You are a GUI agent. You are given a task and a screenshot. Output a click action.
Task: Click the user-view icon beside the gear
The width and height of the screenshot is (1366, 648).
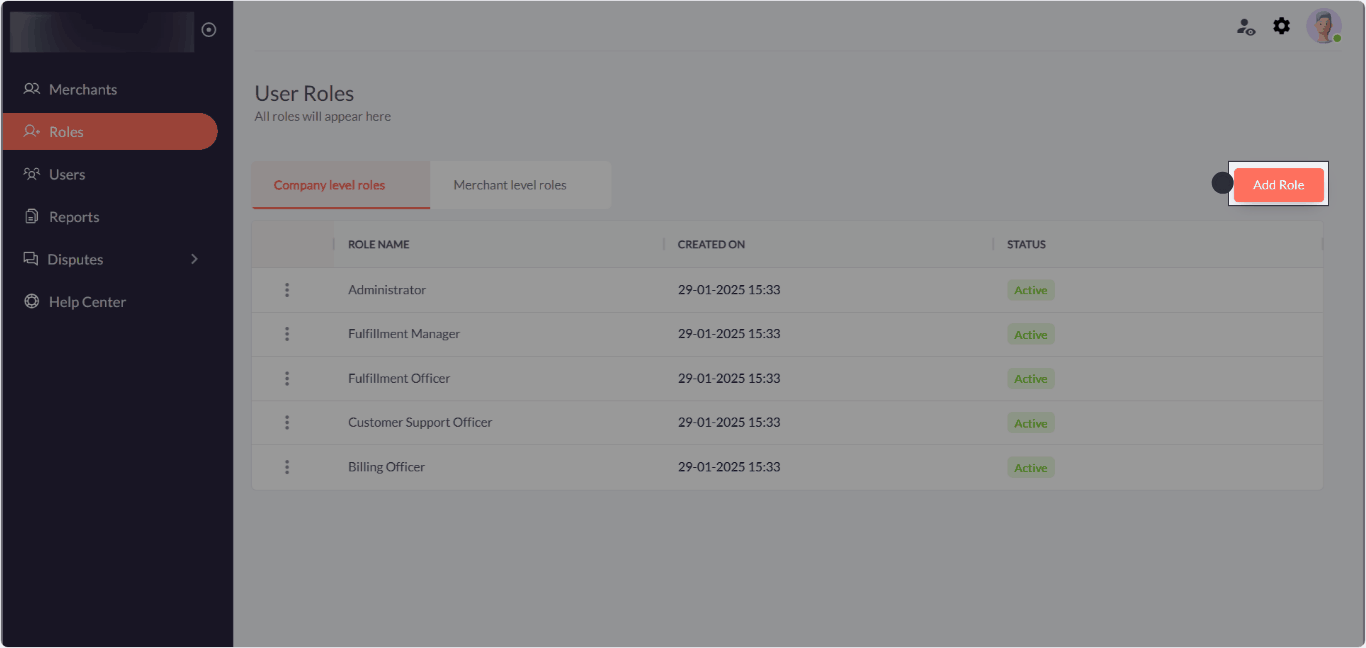tap(1246, 27)
